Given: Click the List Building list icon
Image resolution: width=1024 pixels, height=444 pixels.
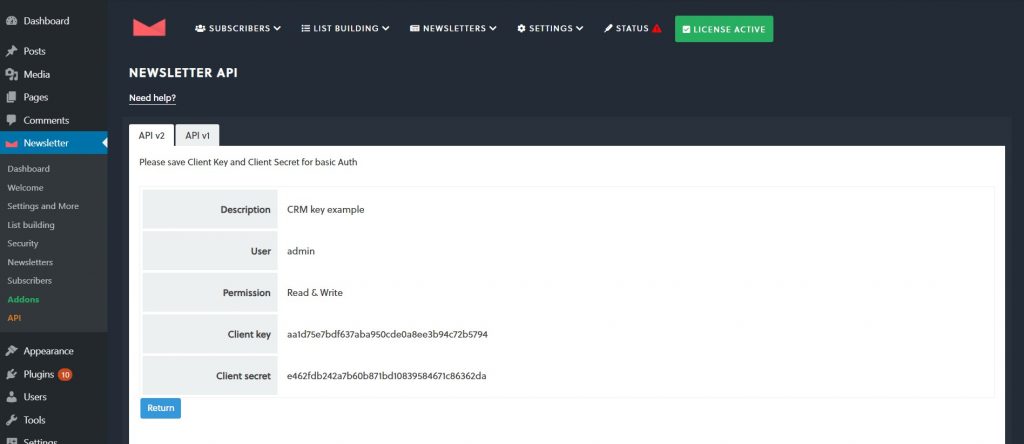Looking at the screenshot, I should click(306, 29).
